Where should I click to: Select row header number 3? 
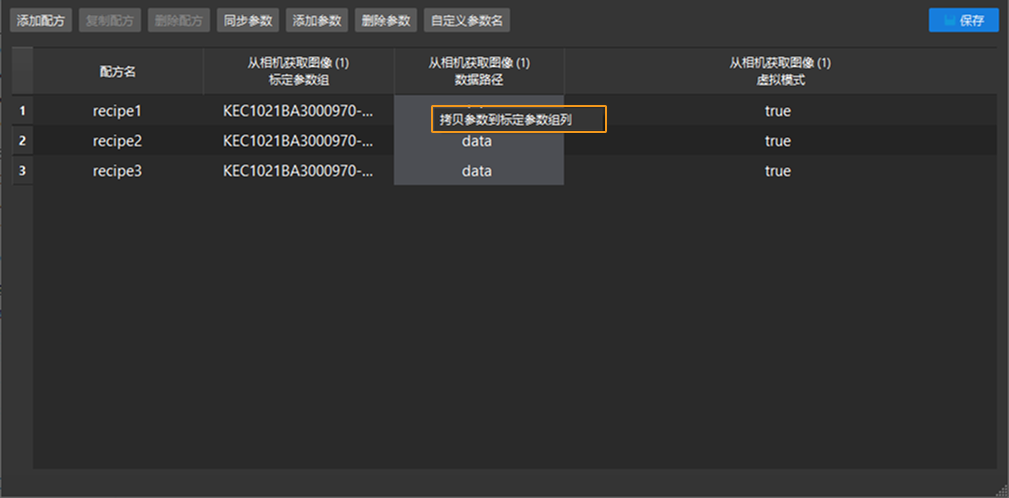pyautogui.click(x=23, y=171)
